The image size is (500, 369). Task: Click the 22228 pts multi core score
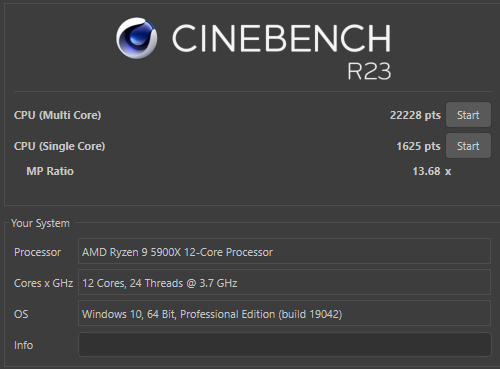tap(415, 115)
